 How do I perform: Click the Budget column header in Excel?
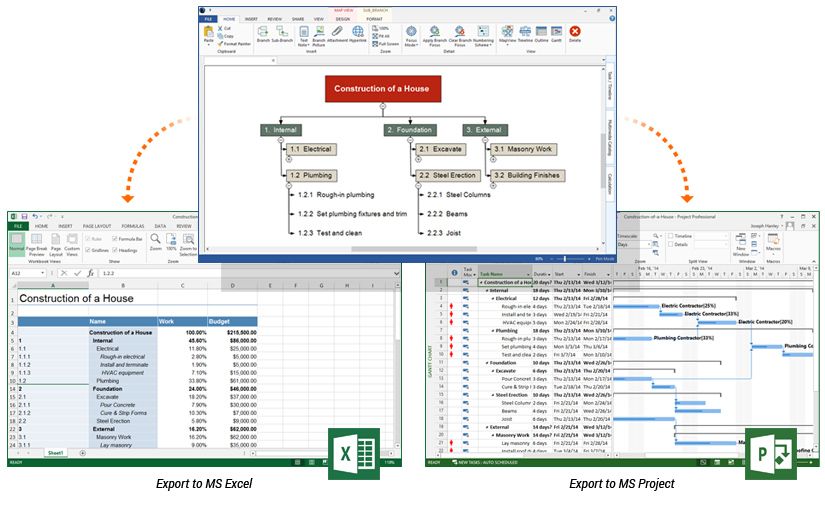point(232,322)
